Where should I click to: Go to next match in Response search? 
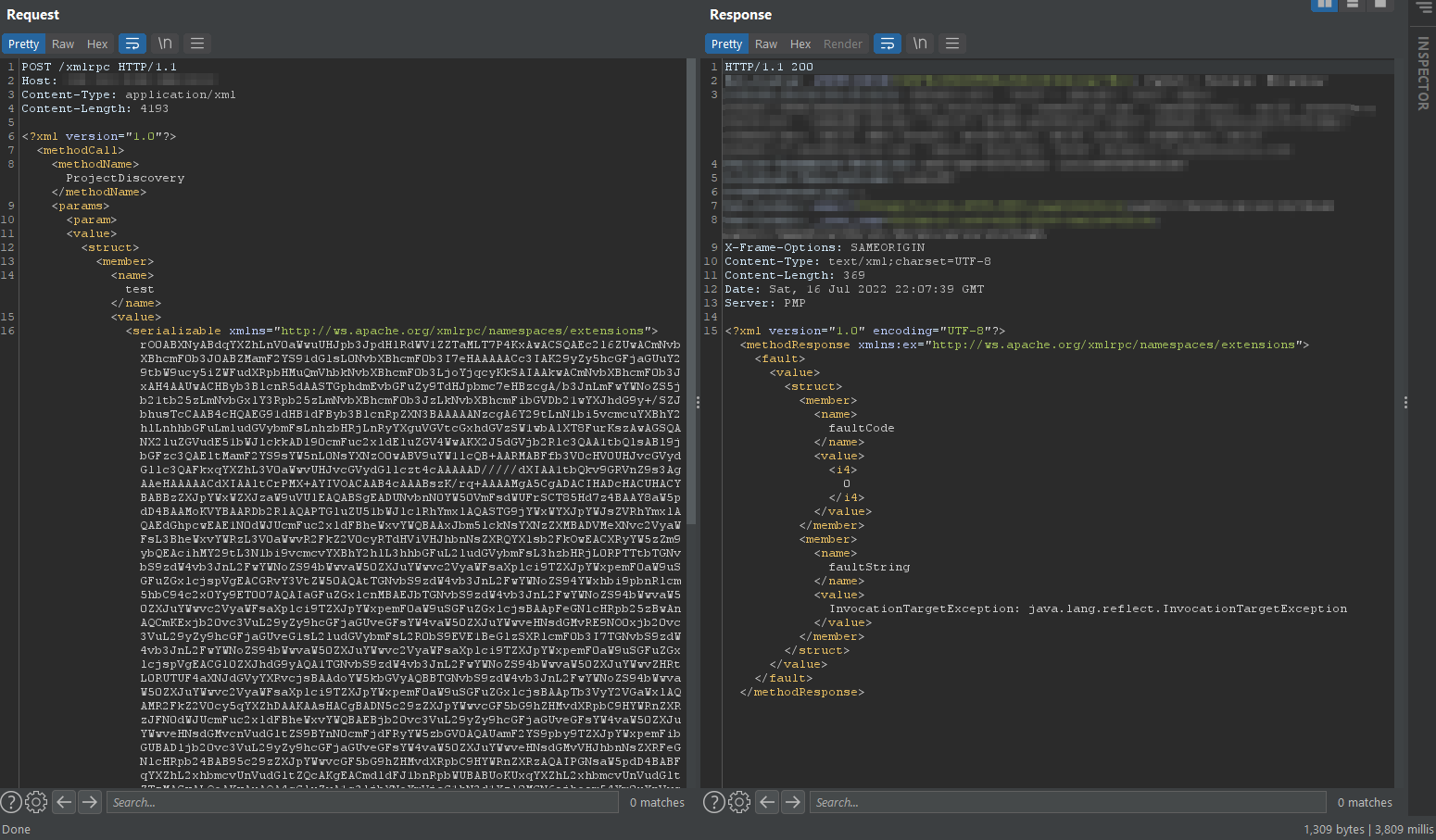792,802
